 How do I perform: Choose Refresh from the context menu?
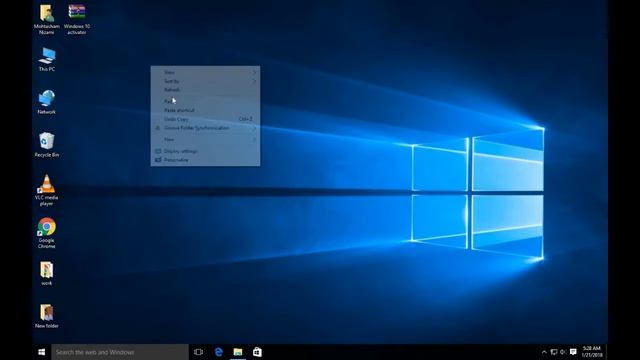pos(205,90)
